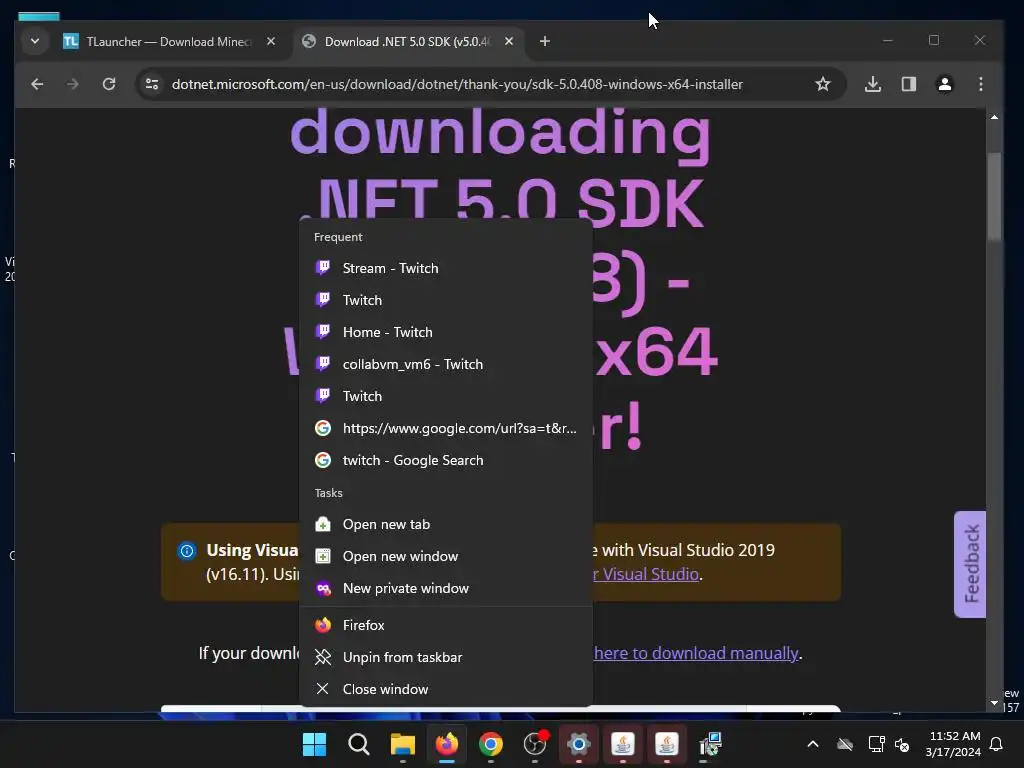
Task: Open the google.com/url frequent entry
Action: [x=445, y=428]
